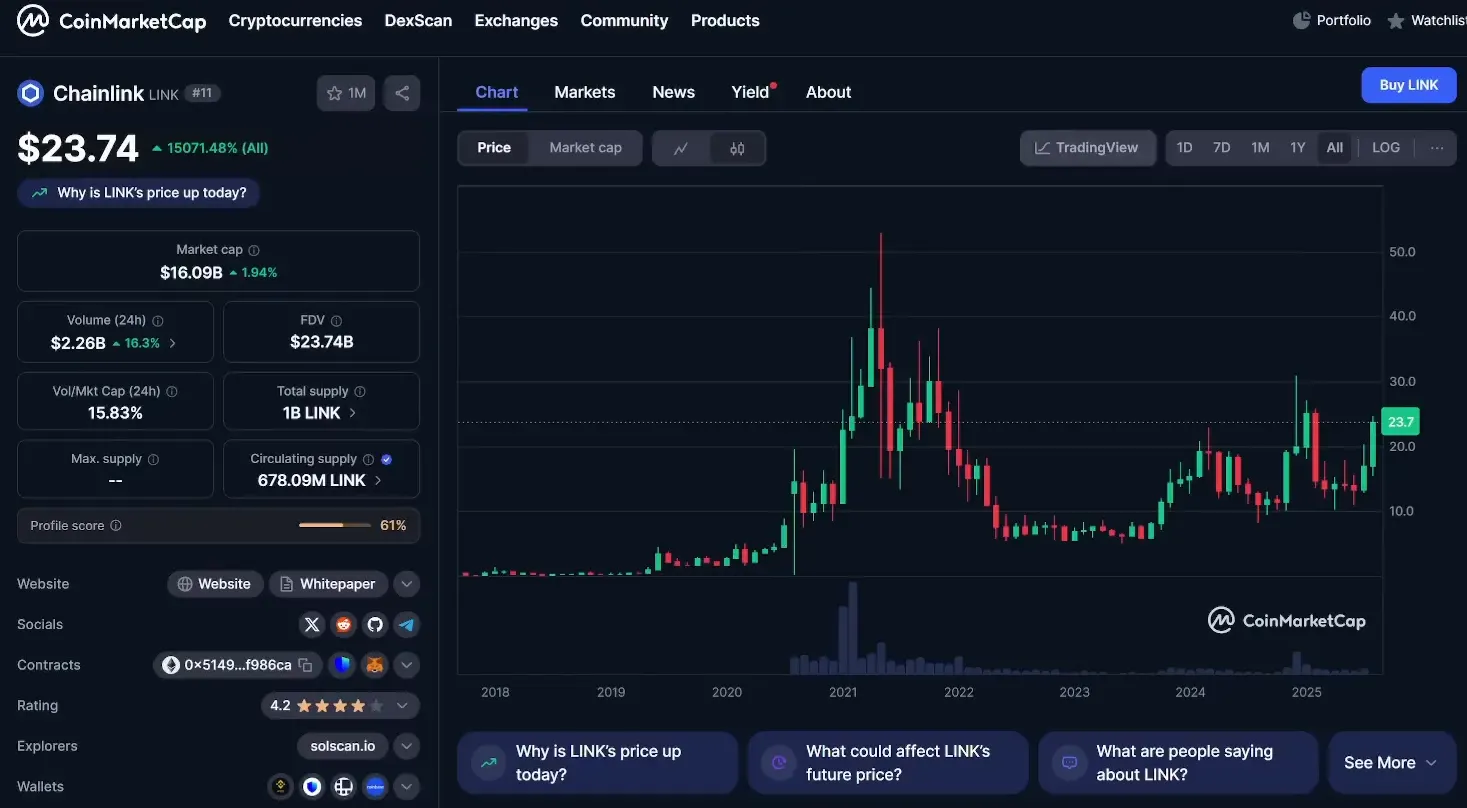This screenshot has width=1467, height=808.
Task: Expand the Contracts dropdown chevron
Action: (x=406, y=665)
